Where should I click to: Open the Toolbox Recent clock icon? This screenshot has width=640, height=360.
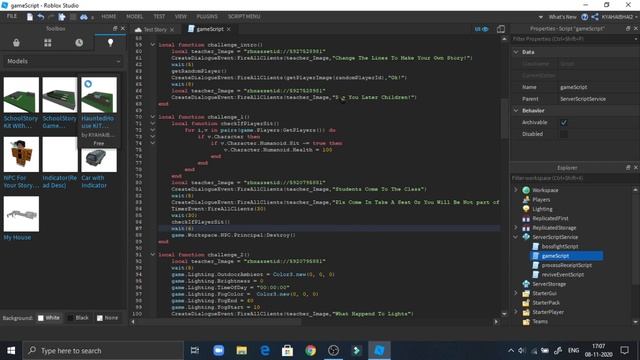(79, 42)
